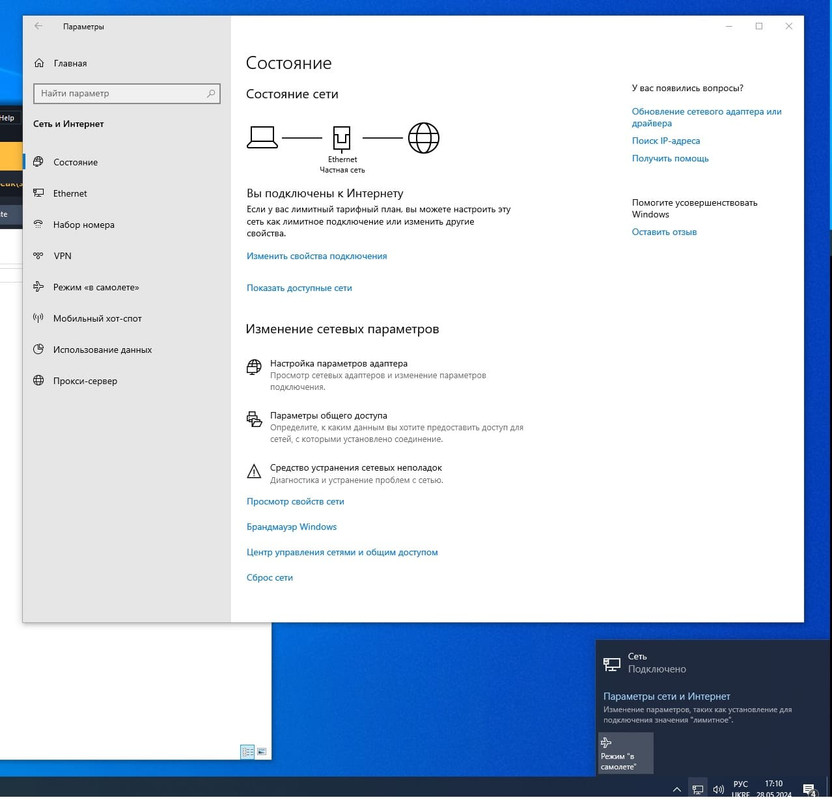832x800 pixels.
Task: Click the Оставить отзыв feedback link
Action: pos(664,232)
